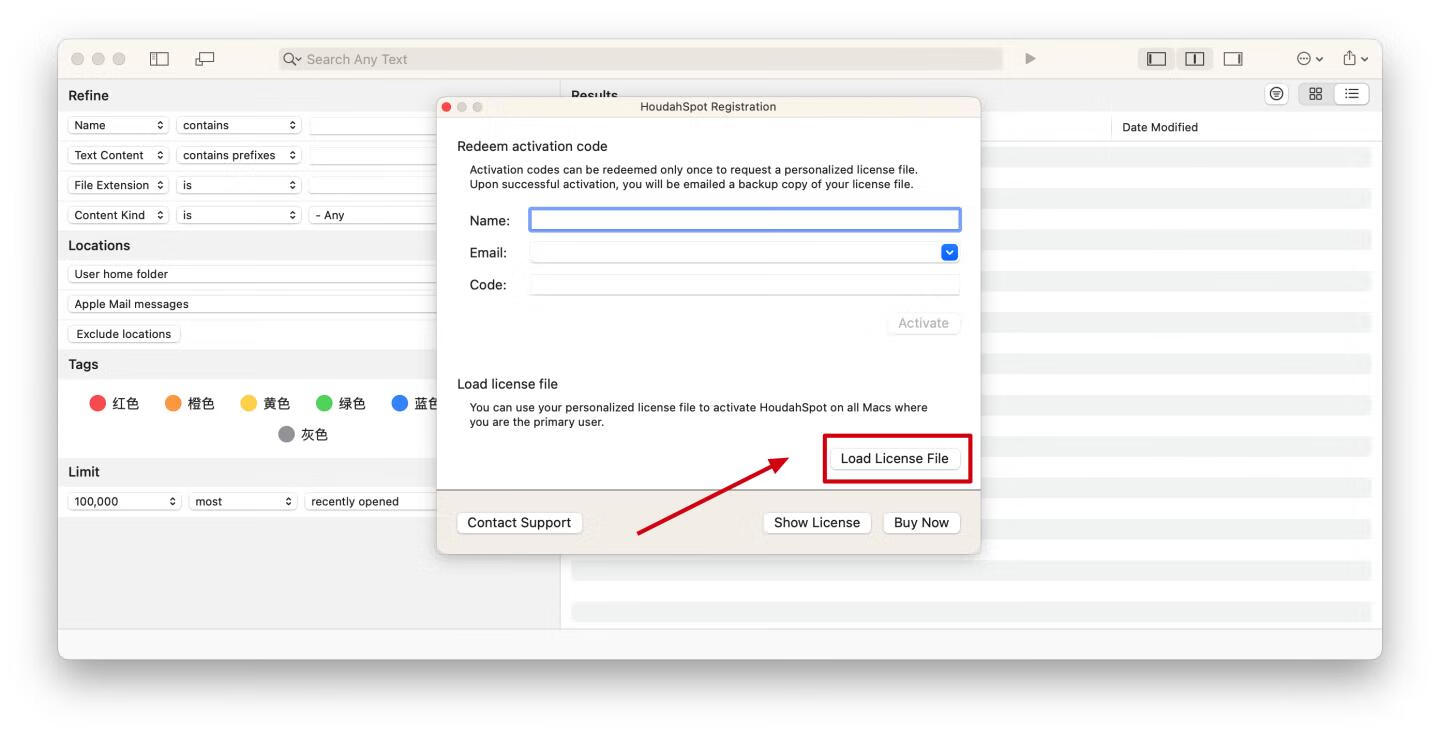
Task: Click the Text Content value field
Action: click(x=373, y=155)
